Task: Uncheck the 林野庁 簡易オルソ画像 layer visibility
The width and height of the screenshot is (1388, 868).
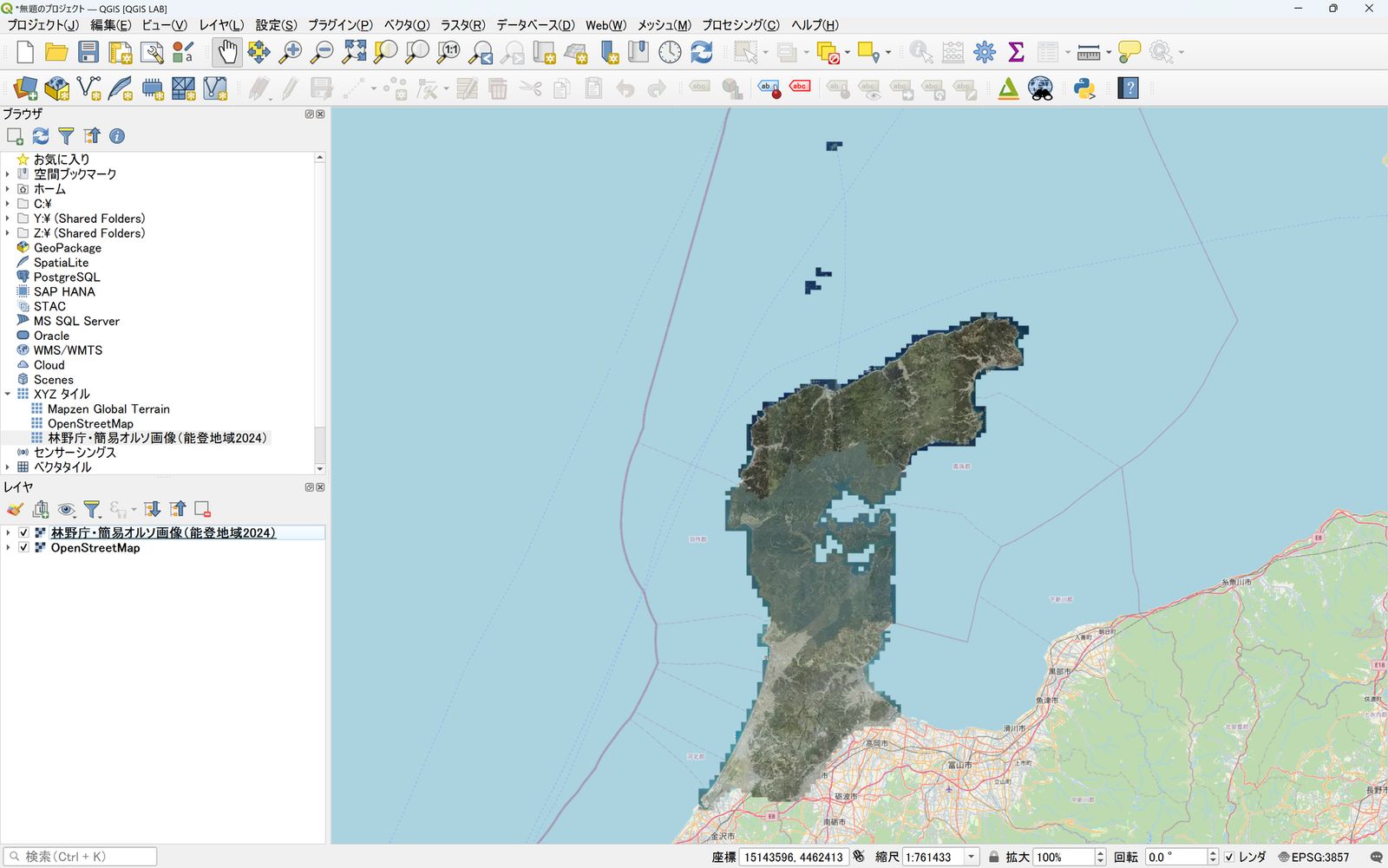Action: tap(24, 533)
